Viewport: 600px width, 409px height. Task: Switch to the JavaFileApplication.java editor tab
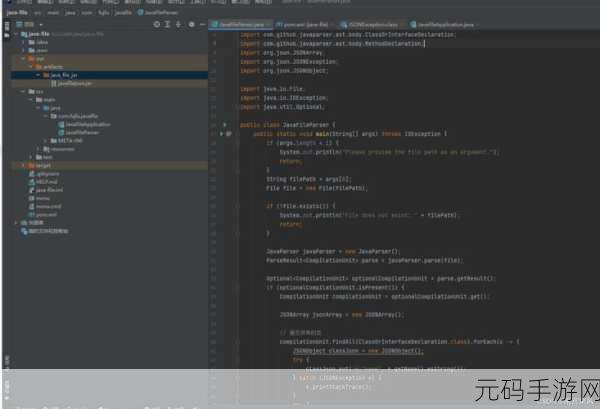(x=443, y=24)
